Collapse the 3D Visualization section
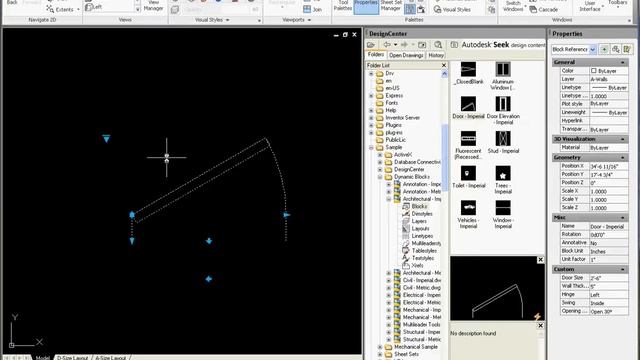Screen dimensions: 640x360 coord(623,139)
